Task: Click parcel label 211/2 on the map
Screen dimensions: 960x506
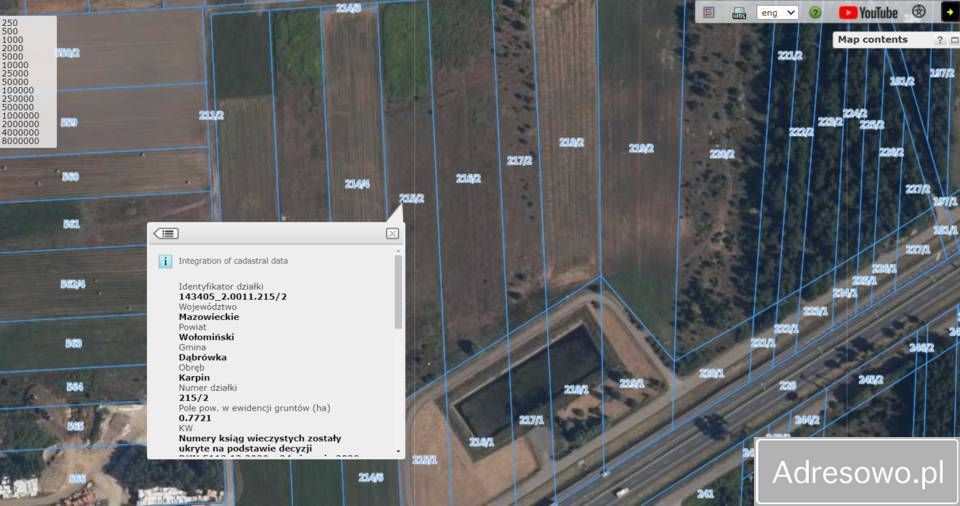Action: point(211,115)
